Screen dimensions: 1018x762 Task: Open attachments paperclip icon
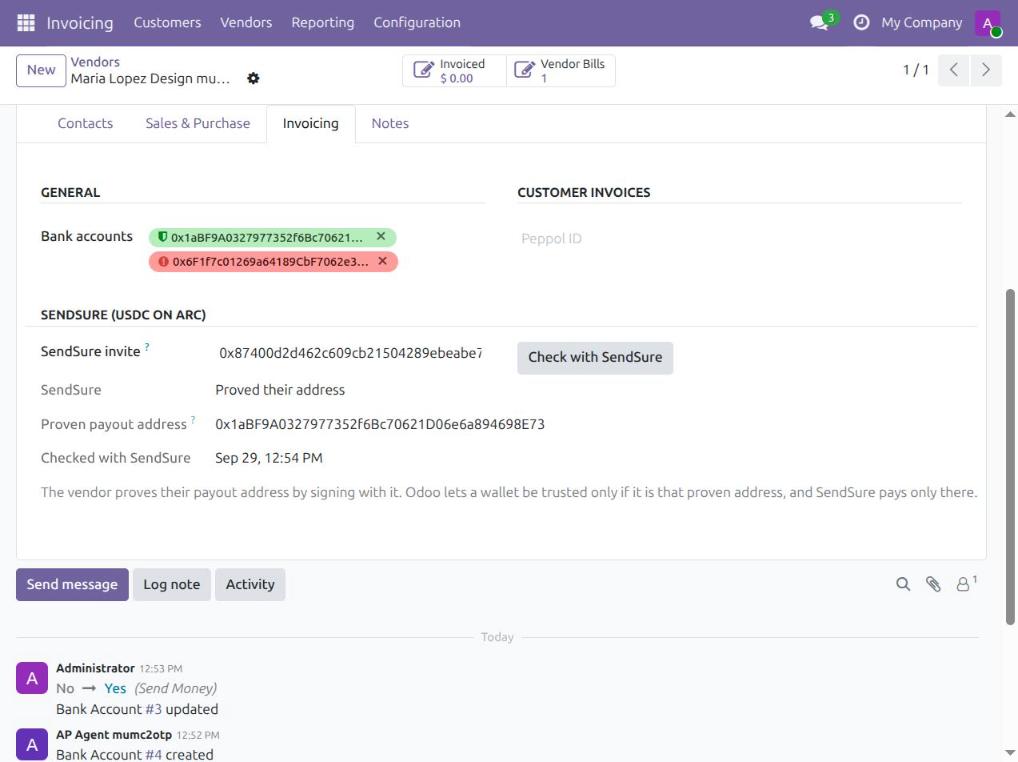click(933, 584)
